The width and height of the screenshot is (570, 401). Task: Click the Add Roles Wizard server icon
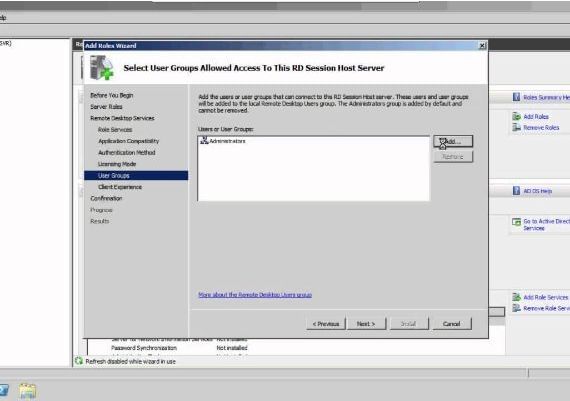coord(102,68)
